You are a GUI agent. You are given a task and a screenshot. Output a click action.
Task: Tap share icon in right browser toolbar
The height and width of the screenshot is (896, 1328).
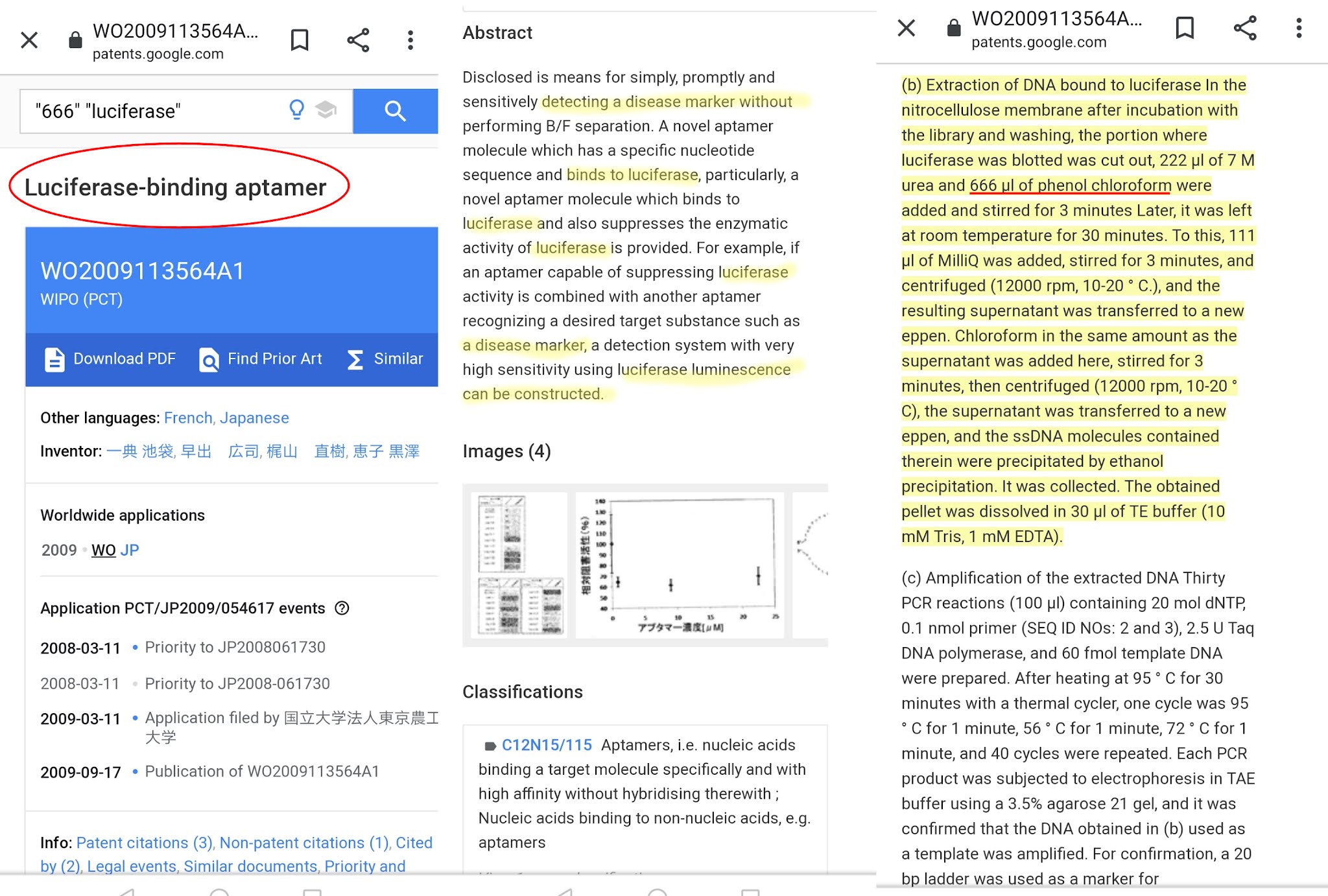point(1244,28)
